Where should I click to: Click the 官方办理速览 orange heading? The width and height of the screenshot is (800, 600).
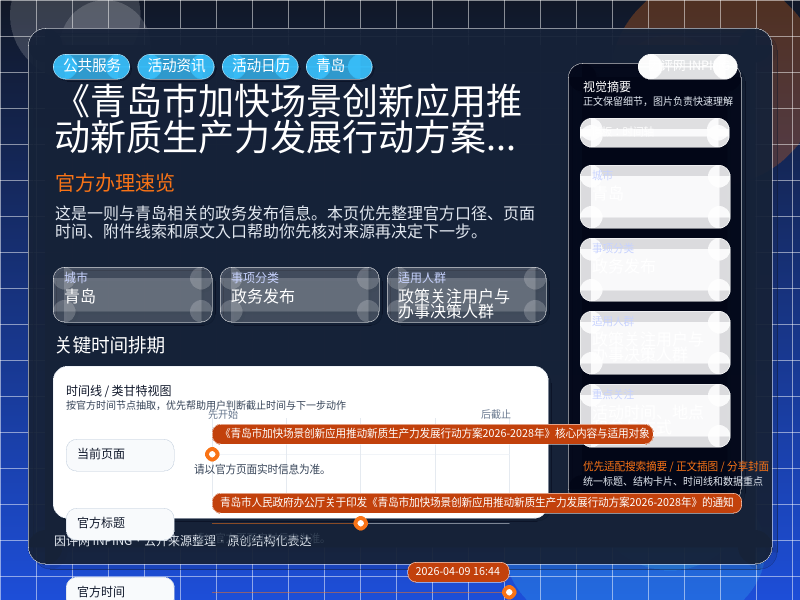pos(115,183)
